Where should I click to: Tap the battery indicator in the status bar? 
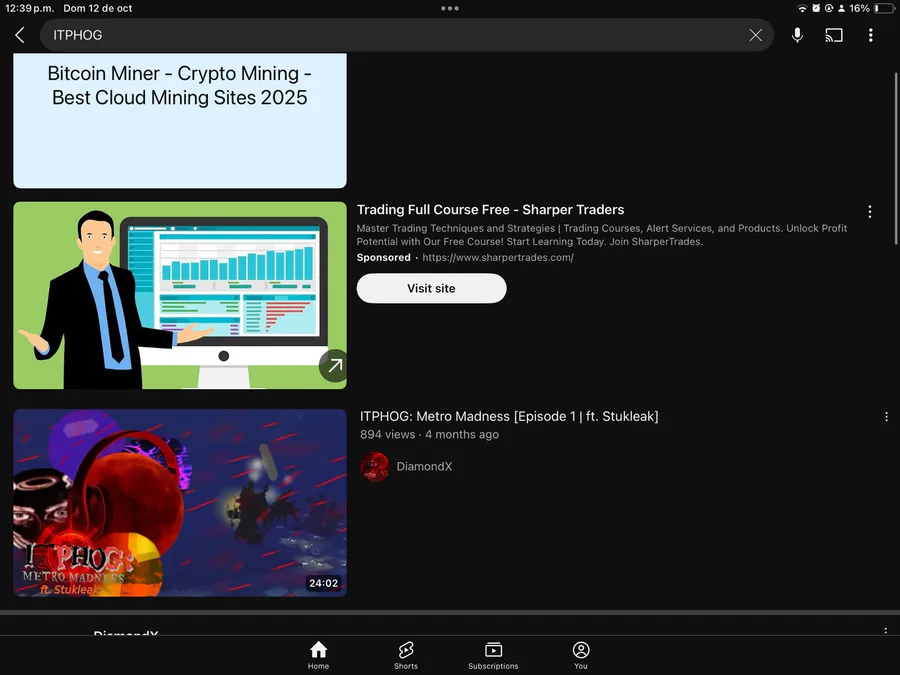[883, 8]
